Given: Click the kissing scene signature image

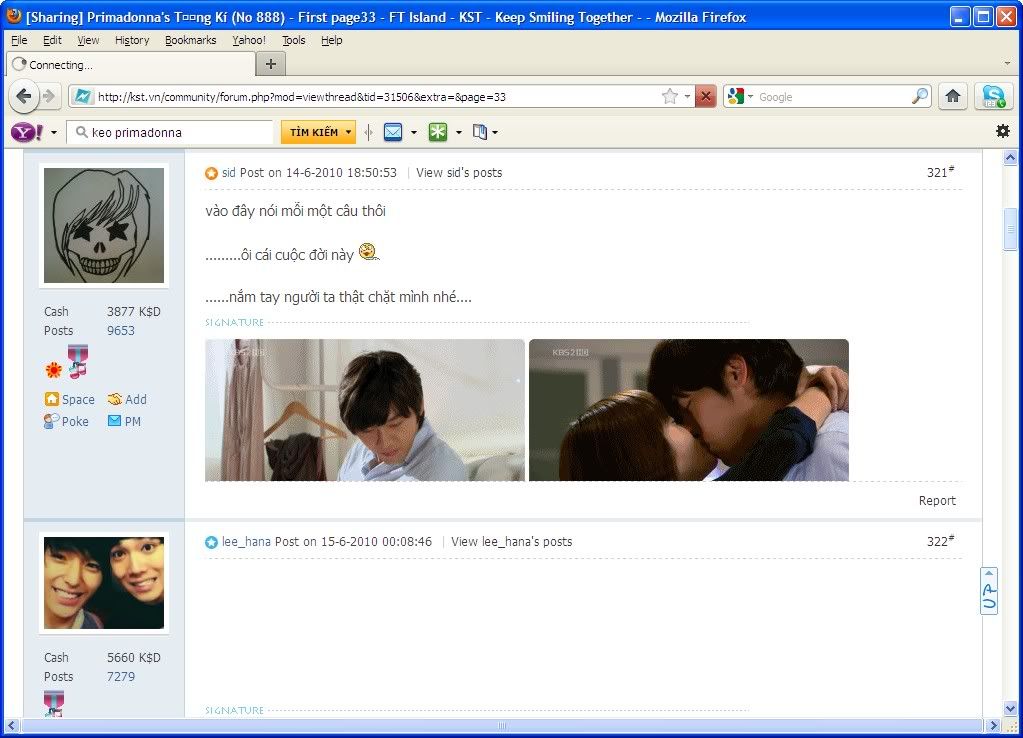Looking at the screenshot, I should pyautogui.click(x=688, y=410).
